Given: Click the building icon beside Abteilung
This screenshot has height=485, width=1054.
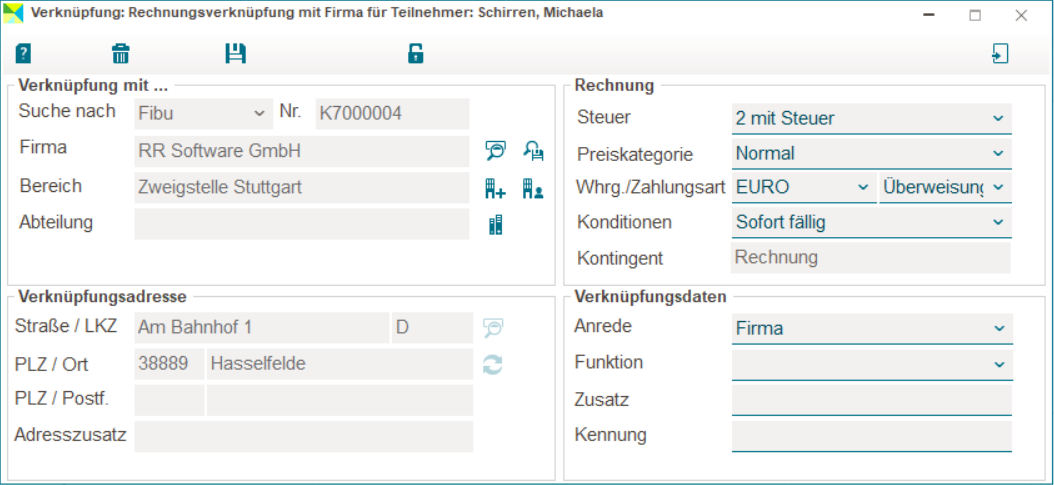Looking at the screenshot, I should [x=495, y=225].
